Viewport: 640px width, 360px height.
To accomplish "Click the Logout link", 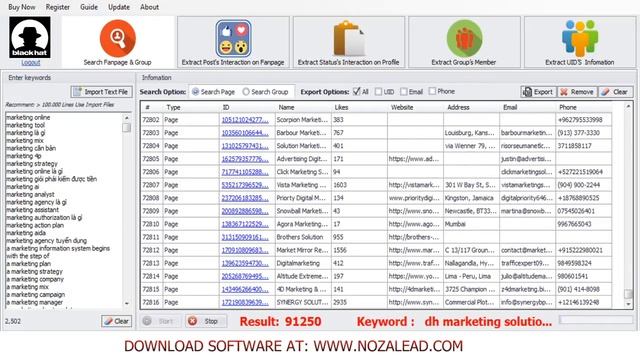I will point(31,62).
